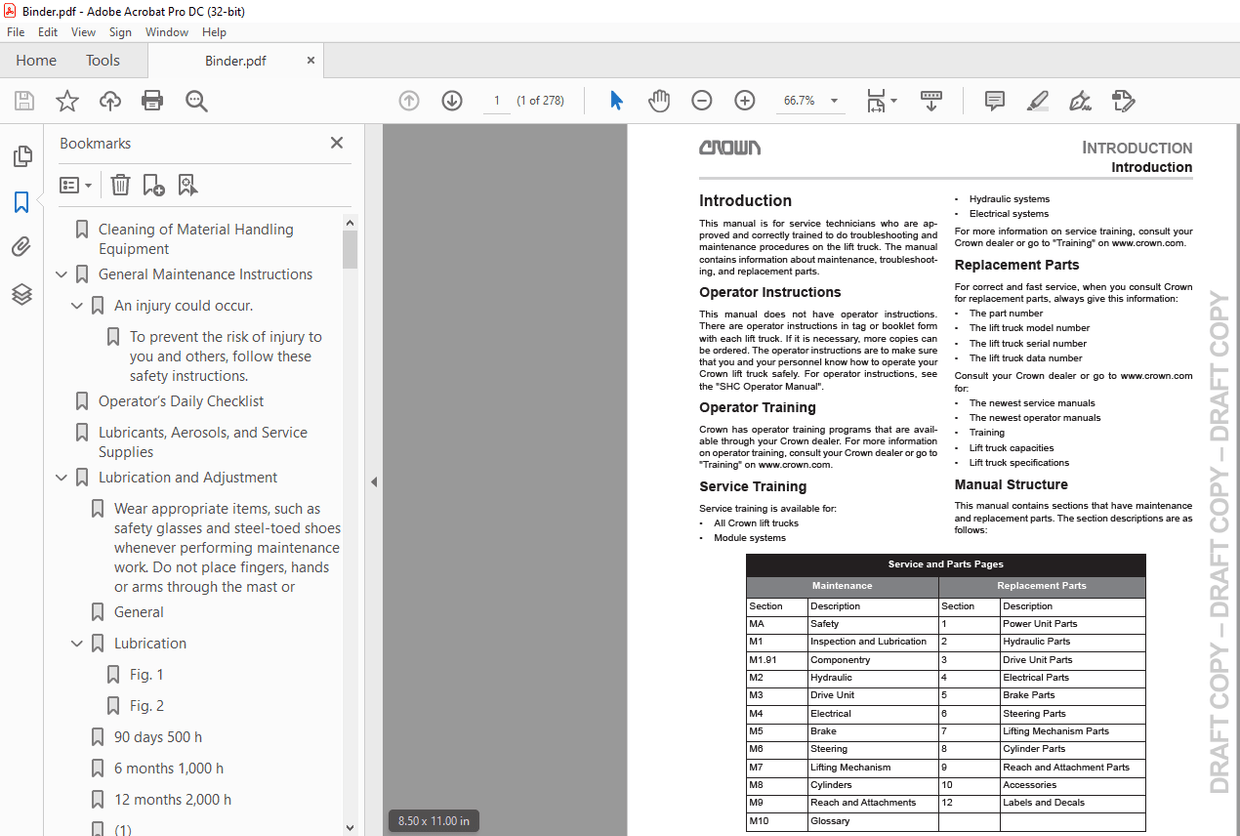
Task: Open the Fill & Sign tool
Action: tap(1080, 100)
